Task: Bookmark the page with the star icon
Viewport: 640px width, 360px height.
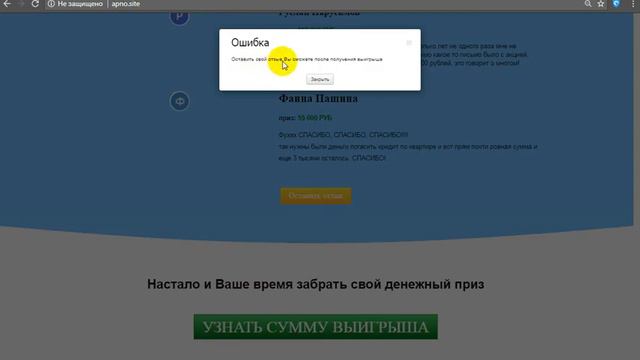Action: (601, 4)
